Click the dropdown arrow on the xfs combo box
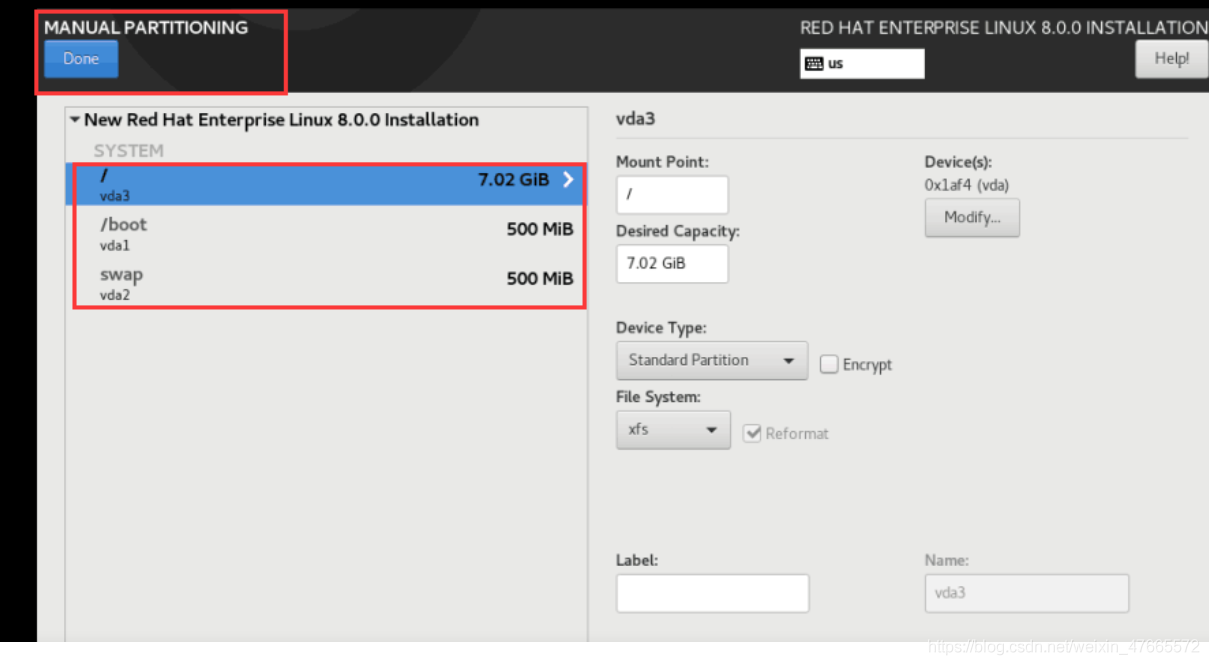1209x665 pixels. 712,431
